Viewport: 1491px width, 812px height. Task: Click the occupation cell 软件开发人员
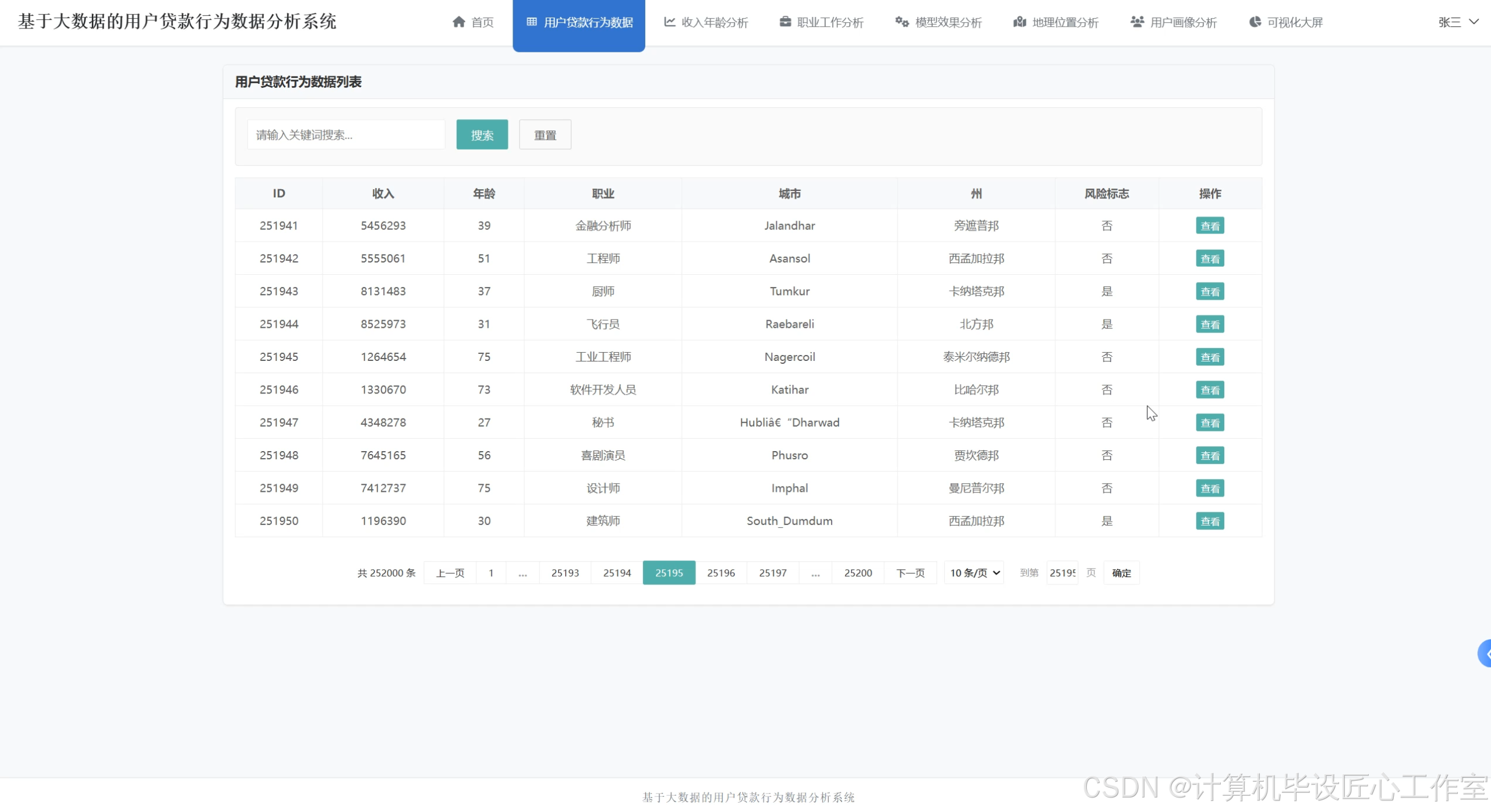[603, 389]
